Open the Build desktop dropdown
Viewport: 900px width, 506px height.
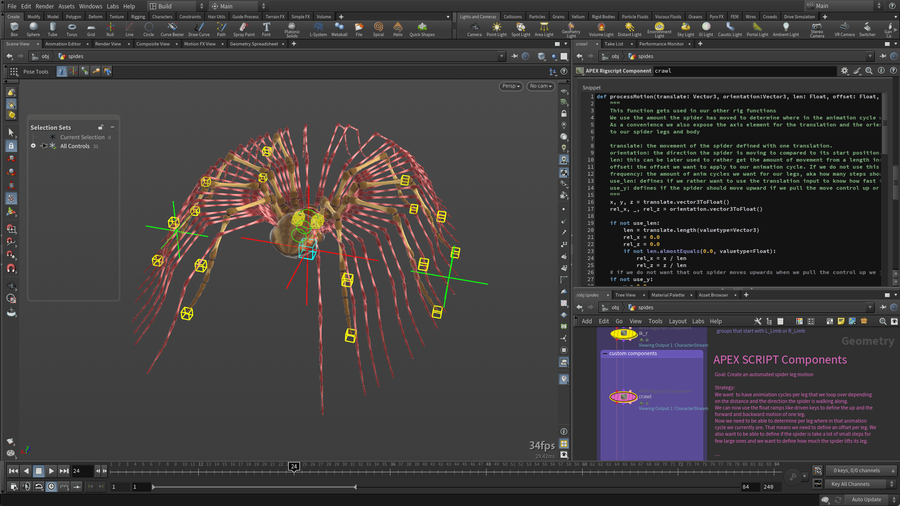point(176,6)
